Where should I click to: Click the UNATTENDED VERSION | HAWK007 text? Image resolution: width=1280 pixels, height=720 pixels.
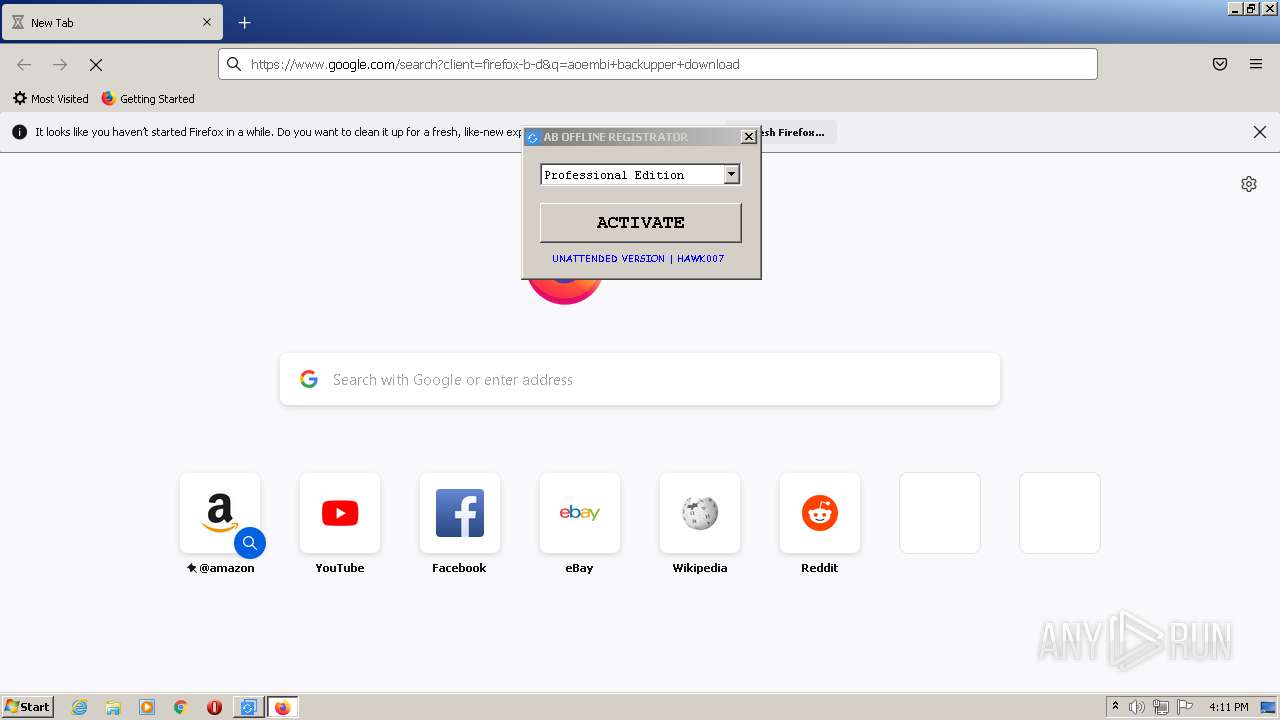(638, 258)
